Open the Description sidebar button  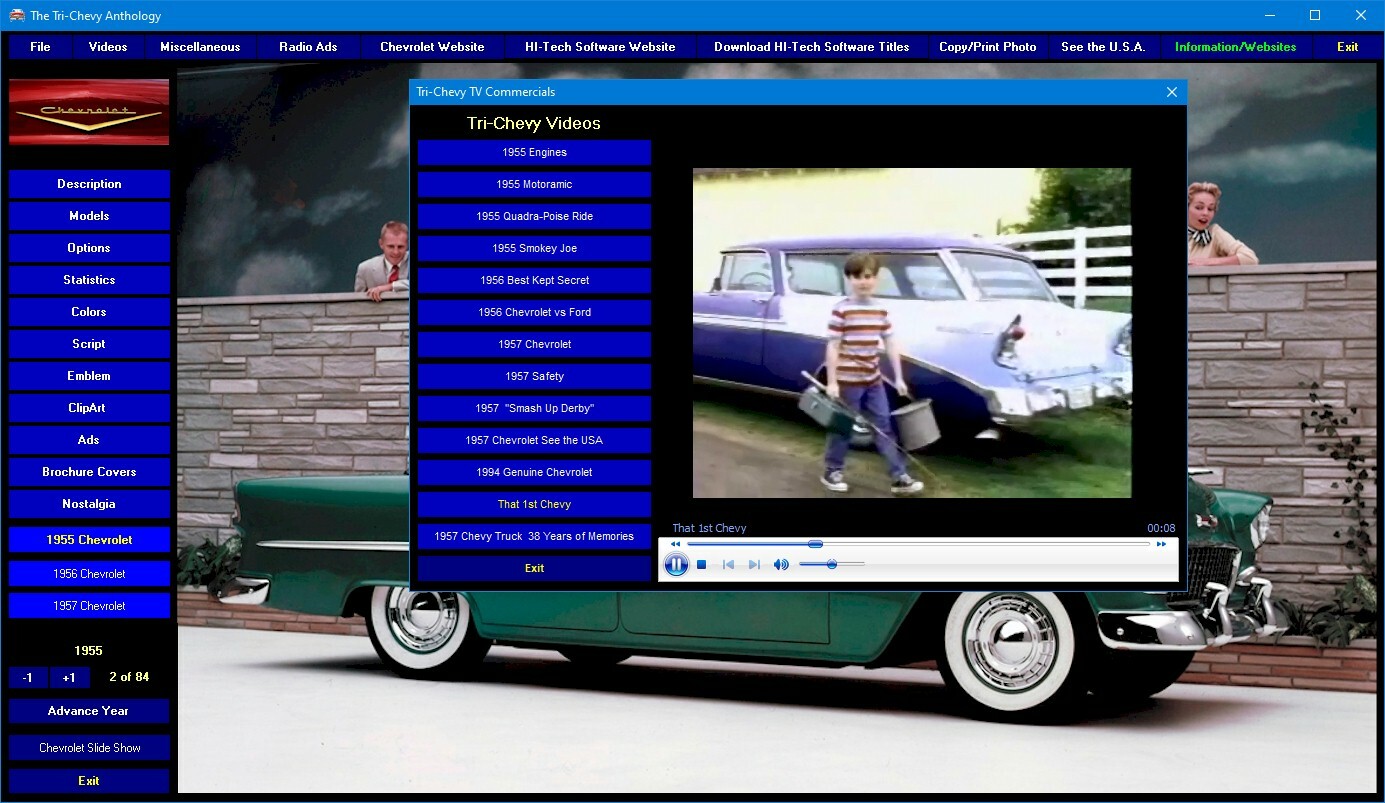point(89,184)
